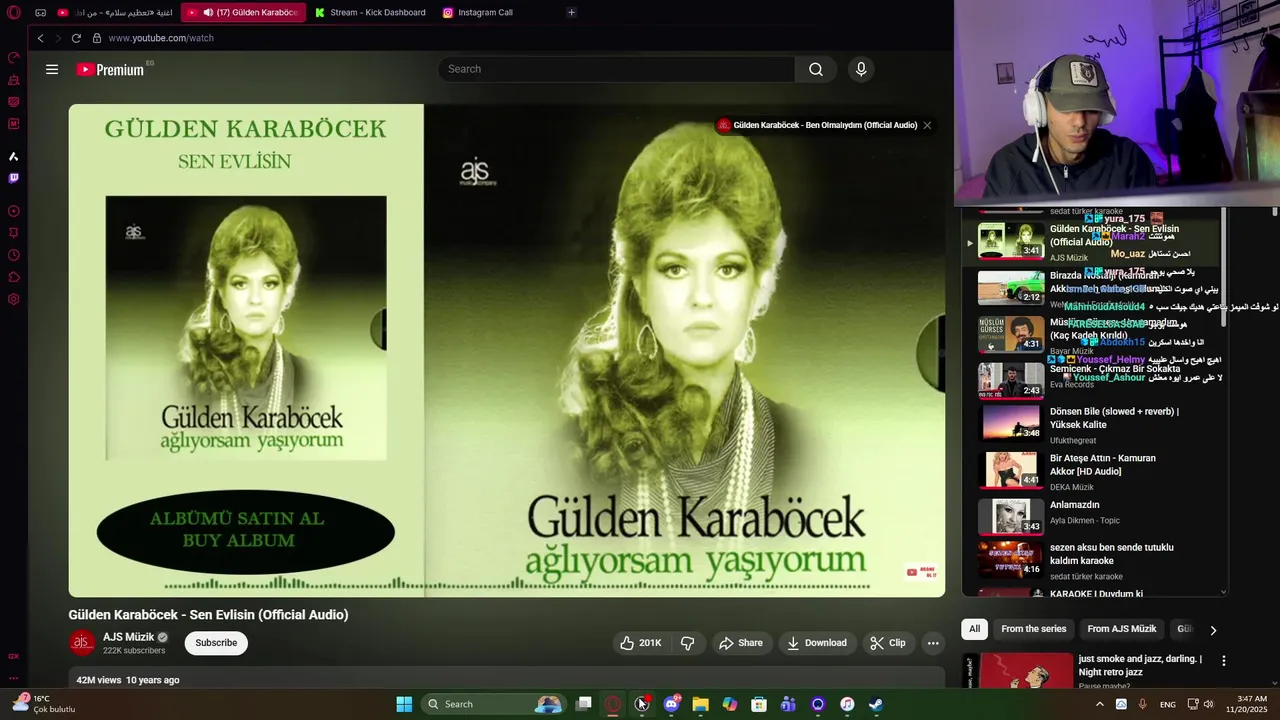Play the Birazda Nostalji playlist thumbnail
This screenshot has width=1280, height=720.
click(x=1011, y=287)
